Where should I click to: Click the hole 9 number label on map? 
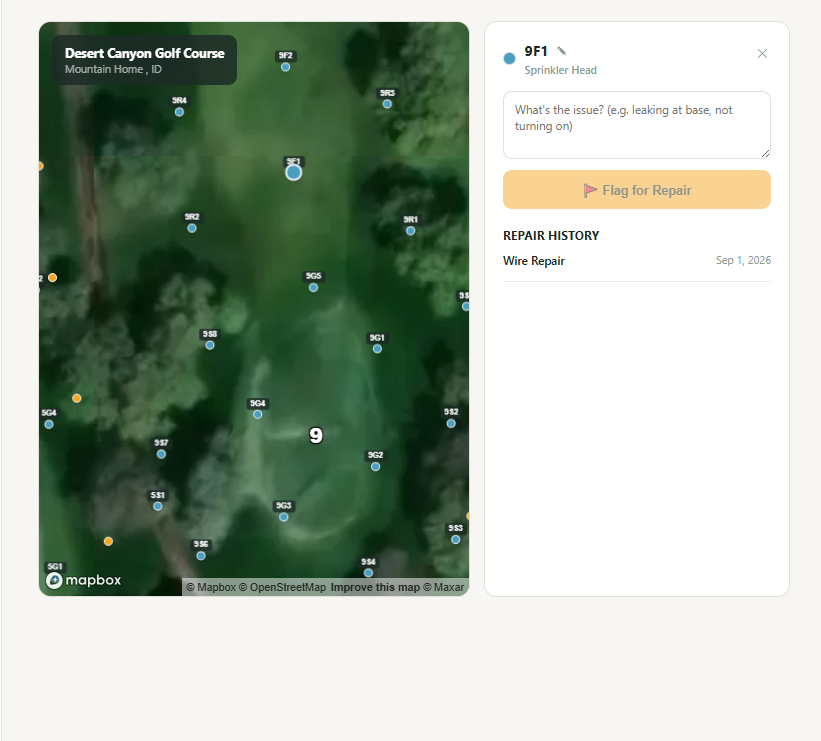coord(316,435)
